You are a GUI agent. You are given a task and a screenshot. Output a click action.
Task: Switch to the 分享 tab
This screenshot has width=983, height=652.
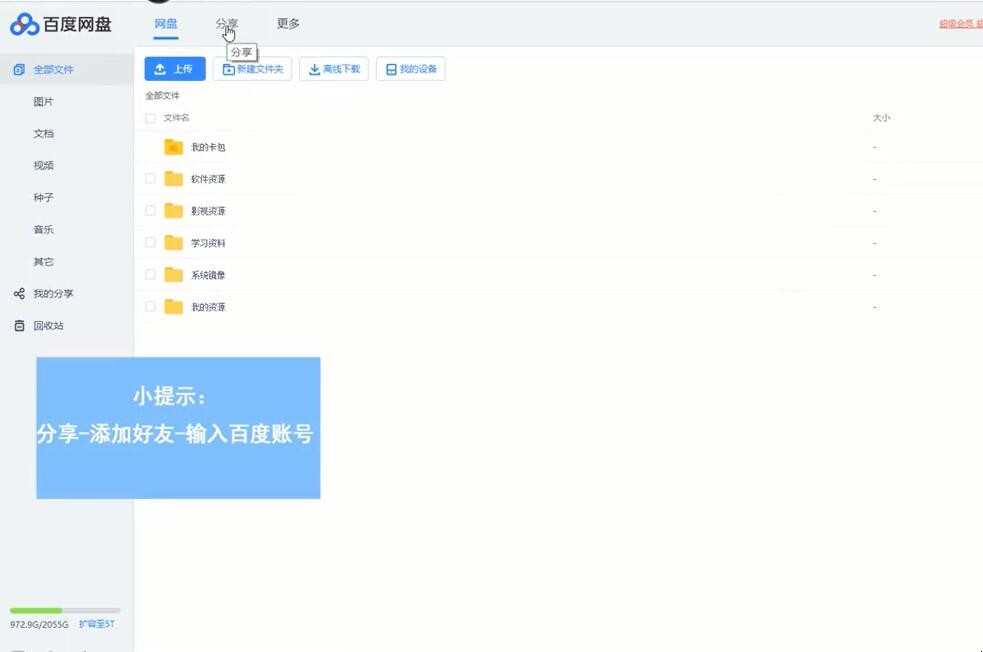click(228, 23)
